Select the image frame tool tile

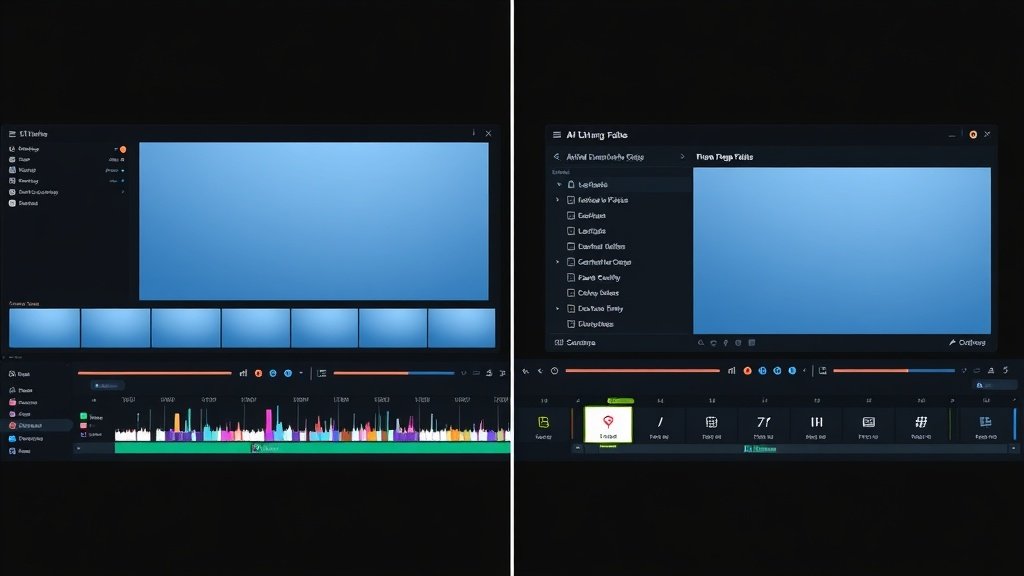[869, 425]
